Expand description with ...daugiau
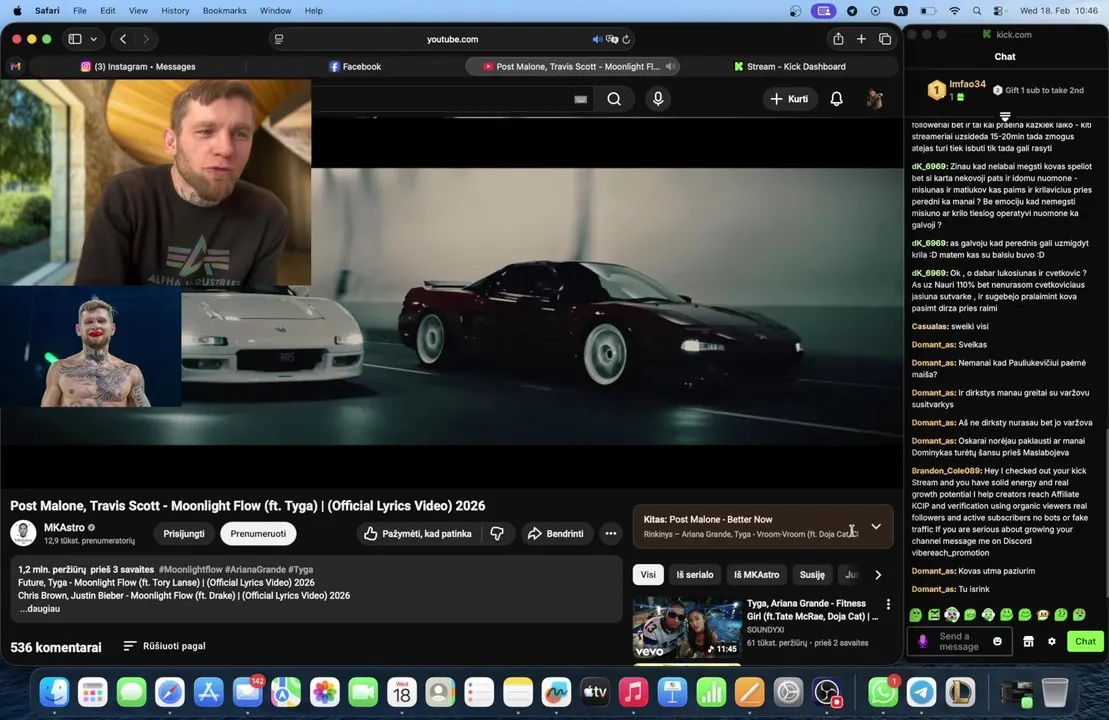The height and width of the screenshot is (720, 1109). coord(39,608)
